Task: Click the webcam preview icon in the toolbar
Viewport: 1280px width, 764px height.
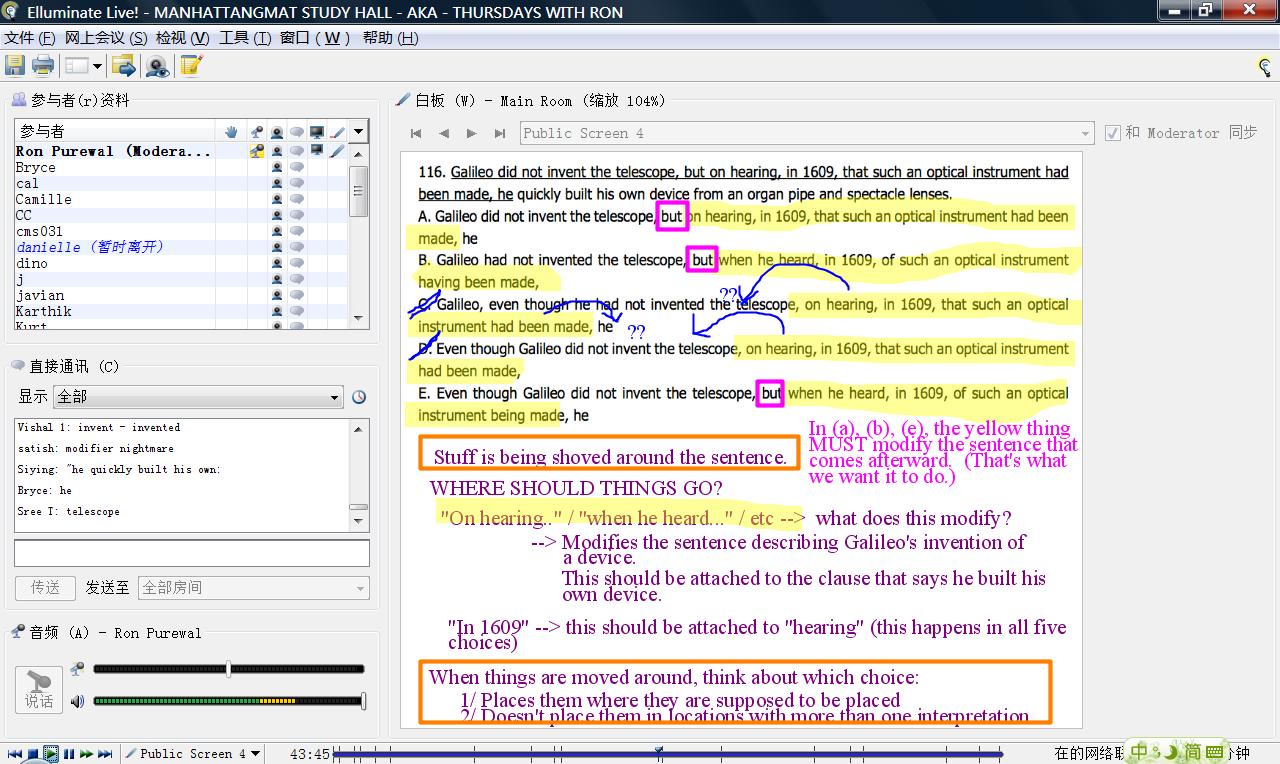Action: [157, 67]
